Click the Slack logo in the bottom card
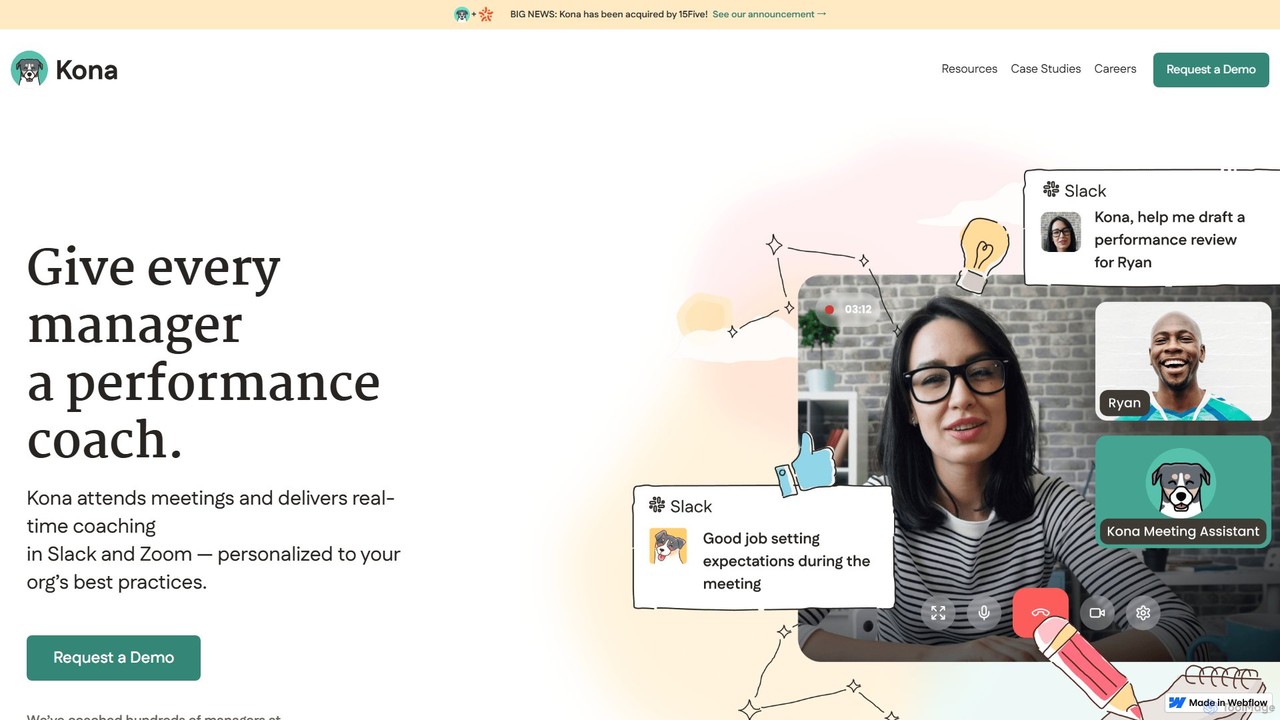1280x720 pixels. pos(657,505)
